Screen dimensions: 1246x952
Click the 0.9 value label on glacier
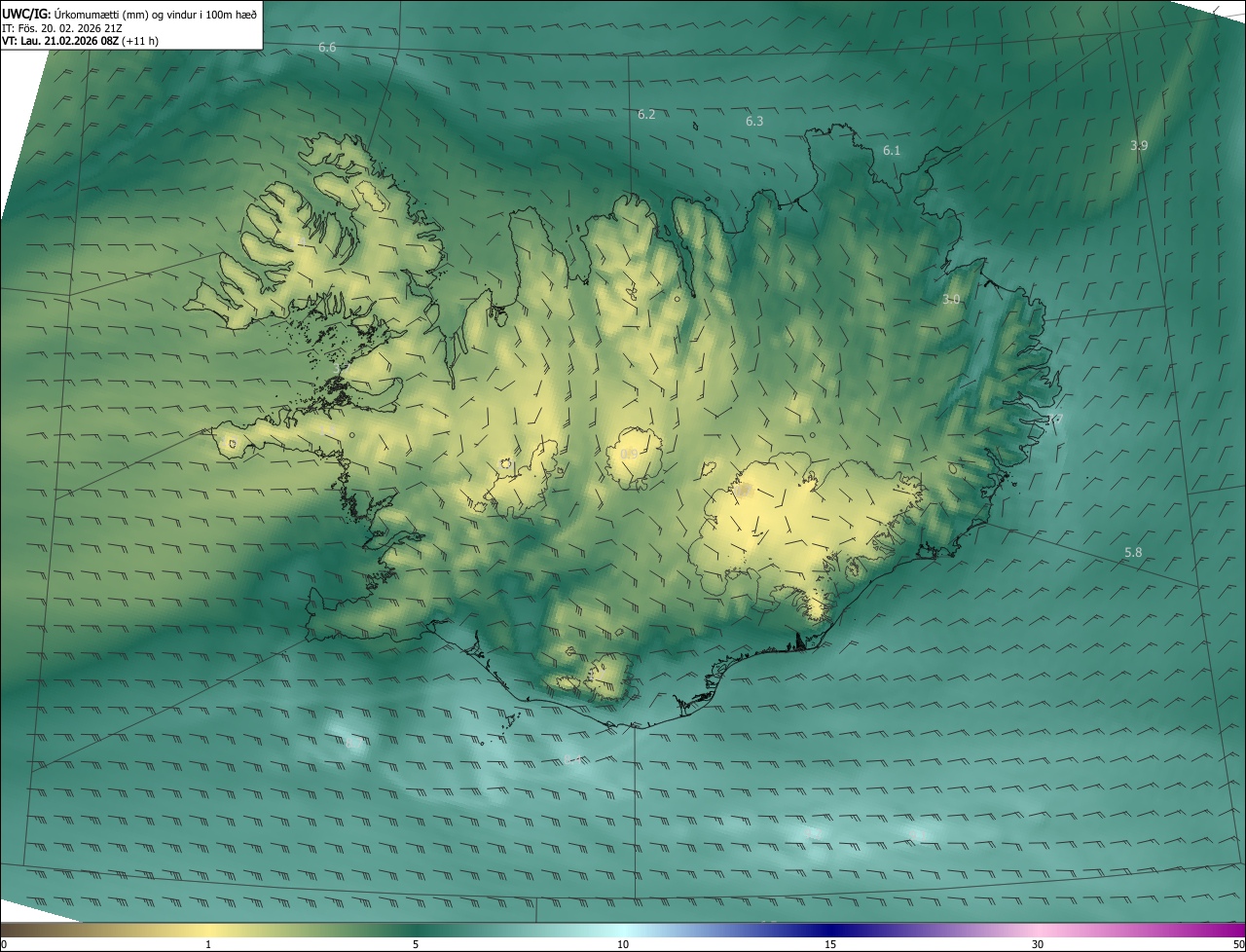629,454
